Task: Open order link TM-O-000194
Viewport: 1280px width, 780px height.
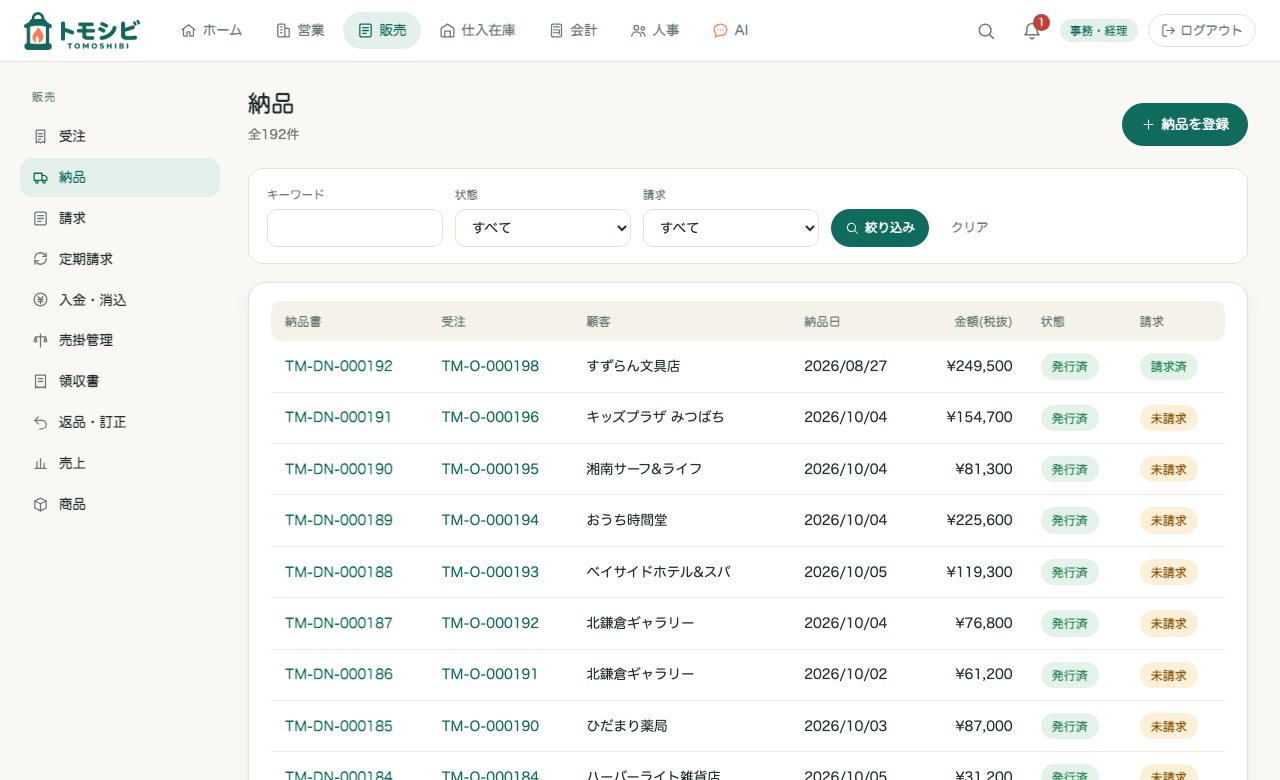Action: tap(490, 520)
